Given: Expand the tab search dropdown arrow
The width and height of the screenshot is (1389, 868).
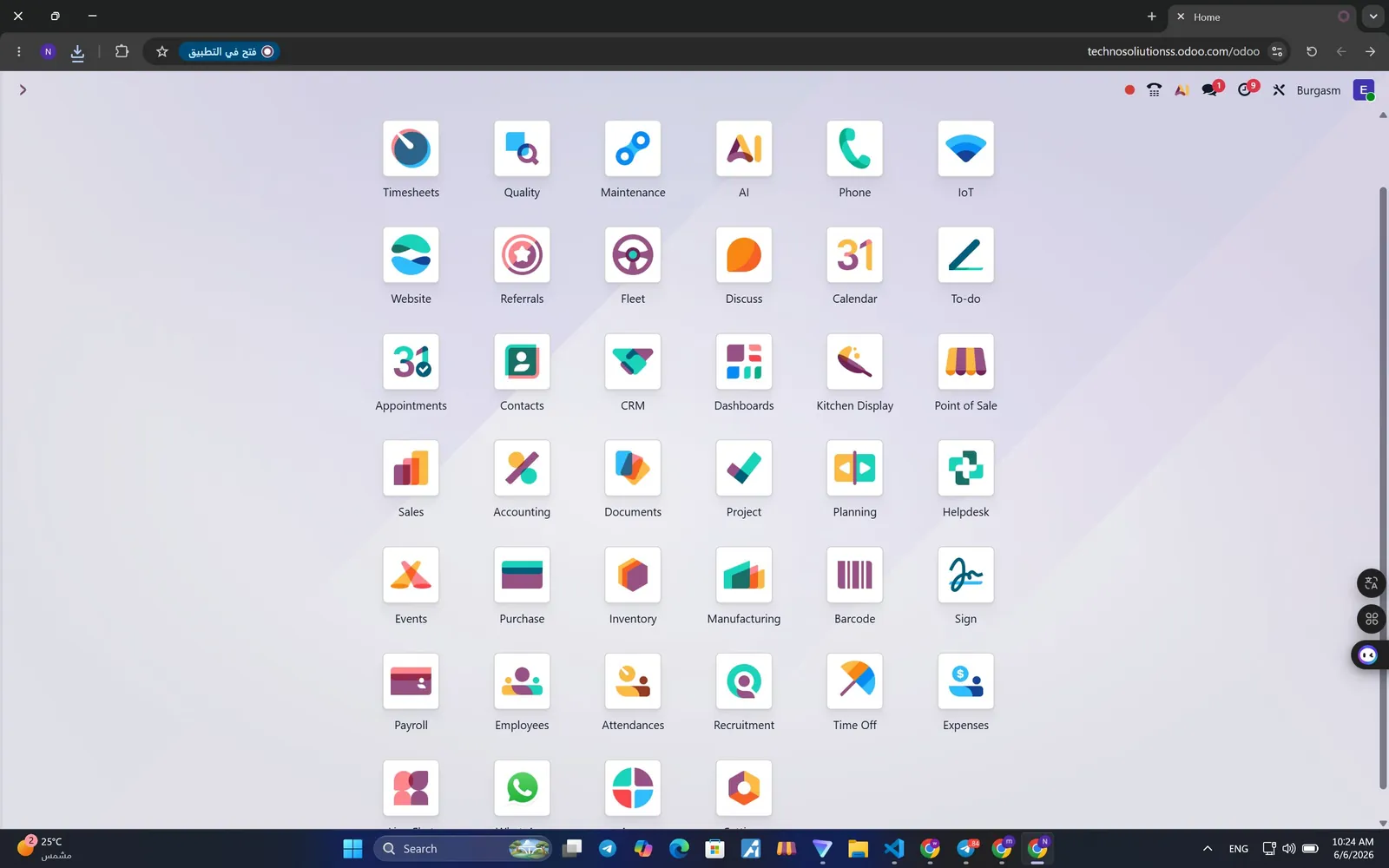Looking at the screenshot, I should pyautogui.click(x=1373, y=16).
